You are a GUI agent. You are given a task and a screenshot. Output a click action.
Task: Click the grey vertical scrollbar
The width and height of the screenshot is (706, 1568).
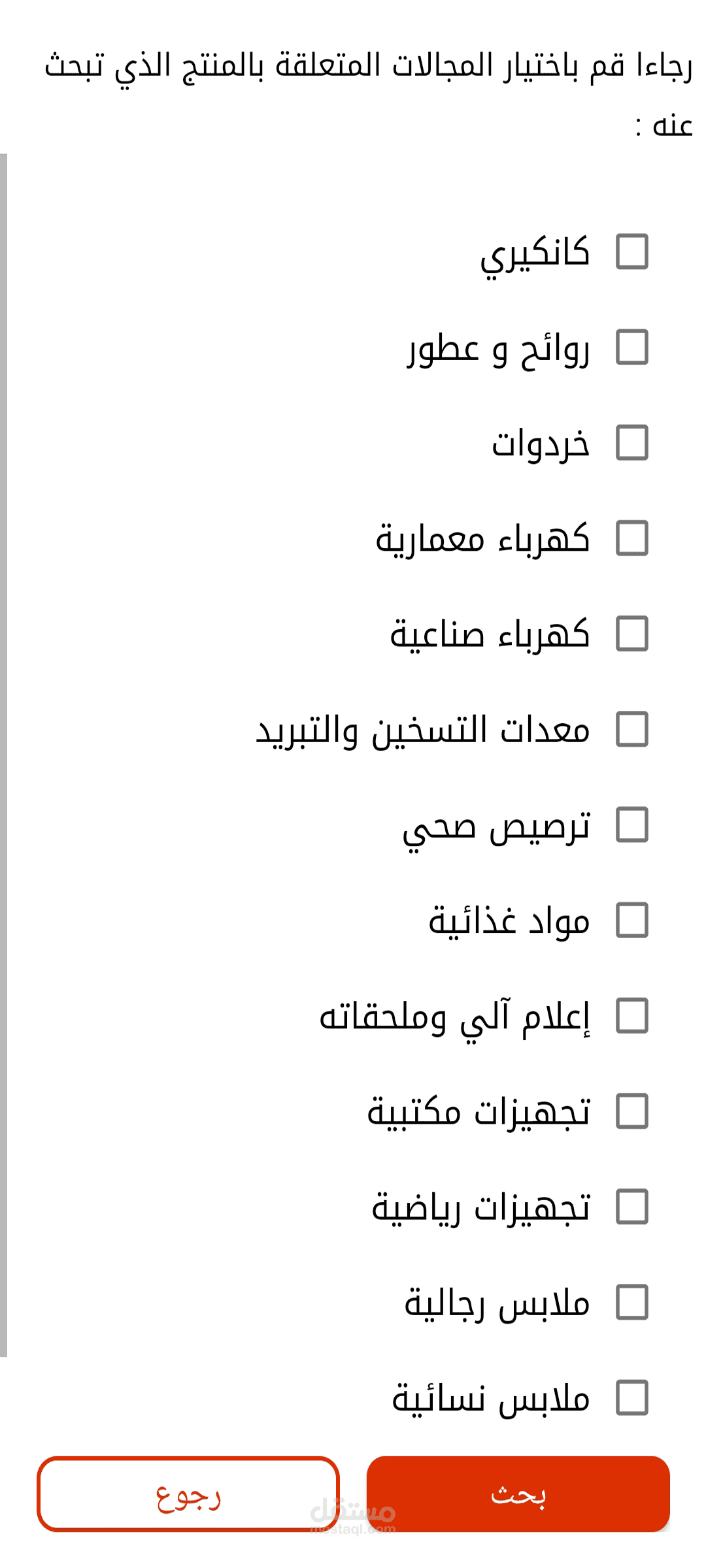(x=4, y=751)
